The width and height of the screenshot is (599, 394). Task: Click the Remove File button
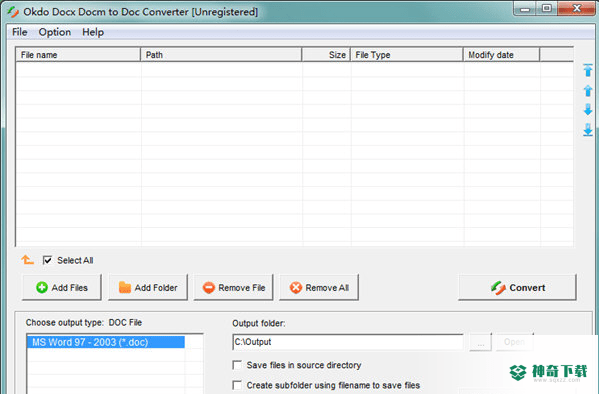233,287
